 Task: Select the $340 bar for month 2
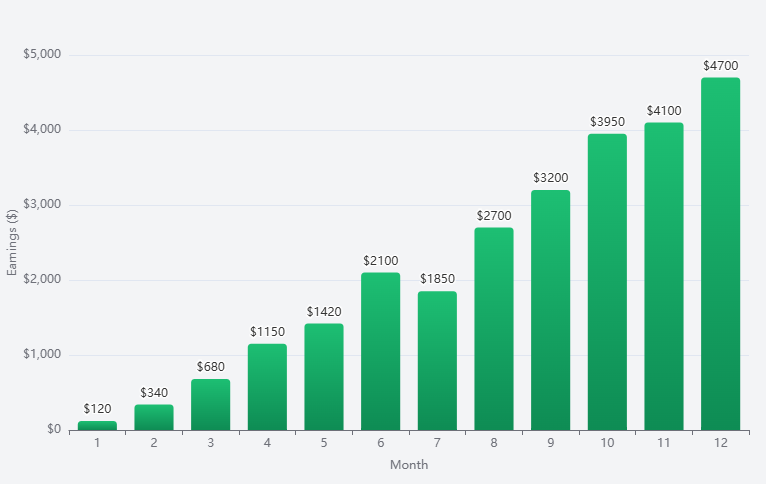click(x=154, y=417)
